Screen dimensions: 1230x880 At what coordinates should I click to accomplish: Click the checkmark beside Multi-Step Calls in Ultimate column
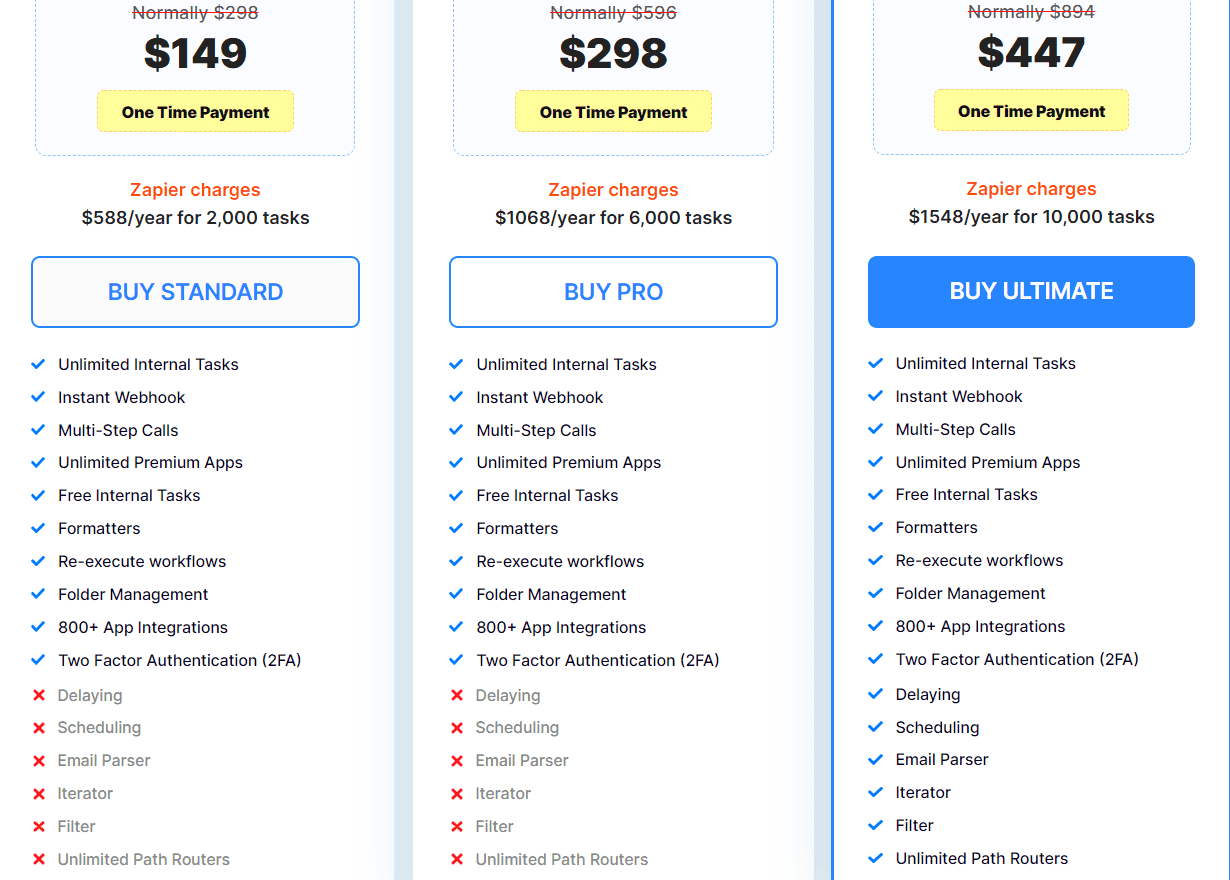[x=875, y=429]
